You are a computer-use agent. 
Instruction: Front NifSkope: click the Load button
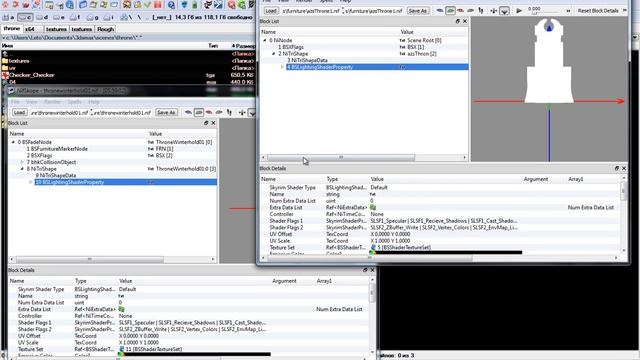pyautogui.click(x=271, y=11)
